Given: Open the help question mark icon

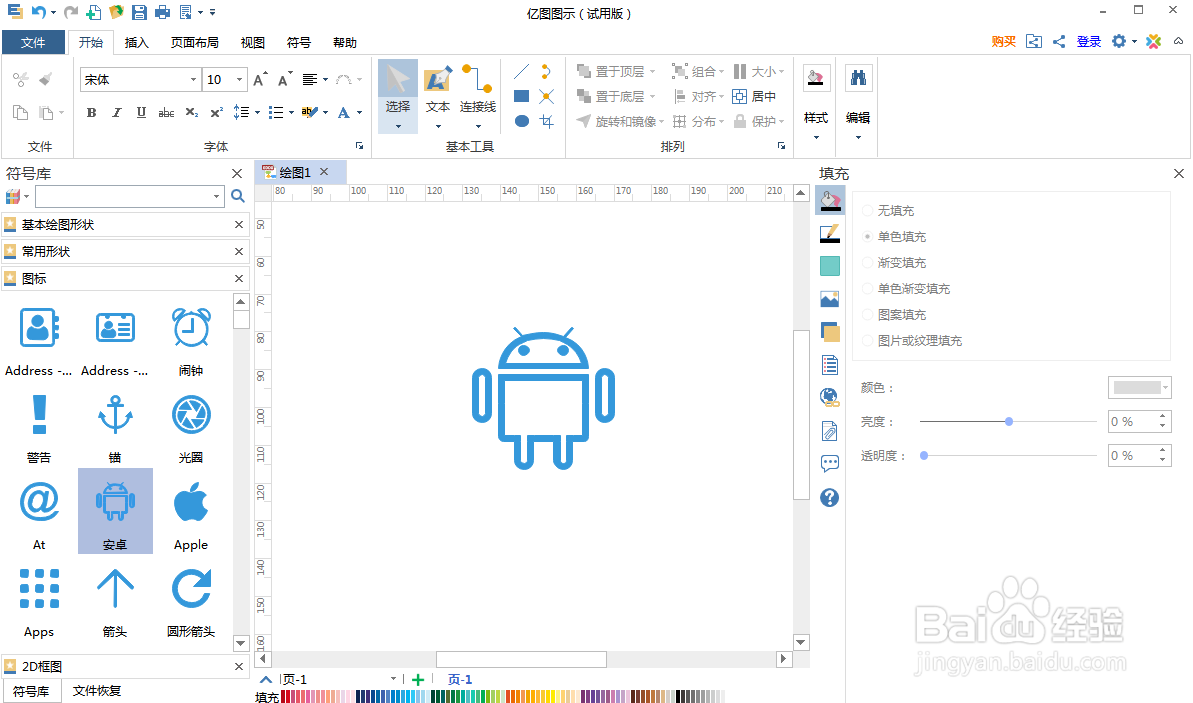Looking at the screenshot, I should [x=829, y=498].
